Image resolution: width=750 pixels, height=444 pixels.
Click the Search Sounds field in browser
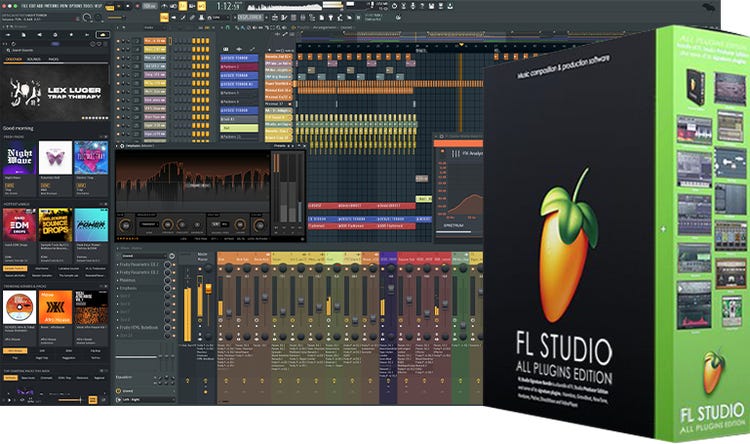click(55, 50)
